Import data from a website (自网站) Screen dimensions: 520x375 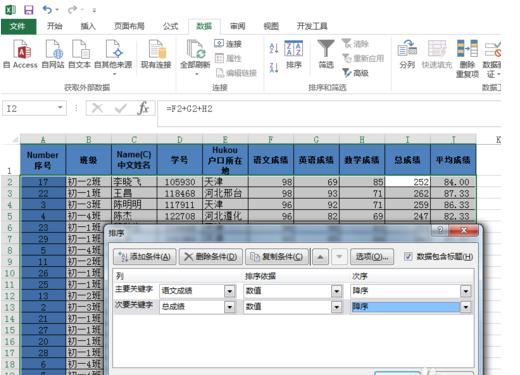tap(53, 54)
